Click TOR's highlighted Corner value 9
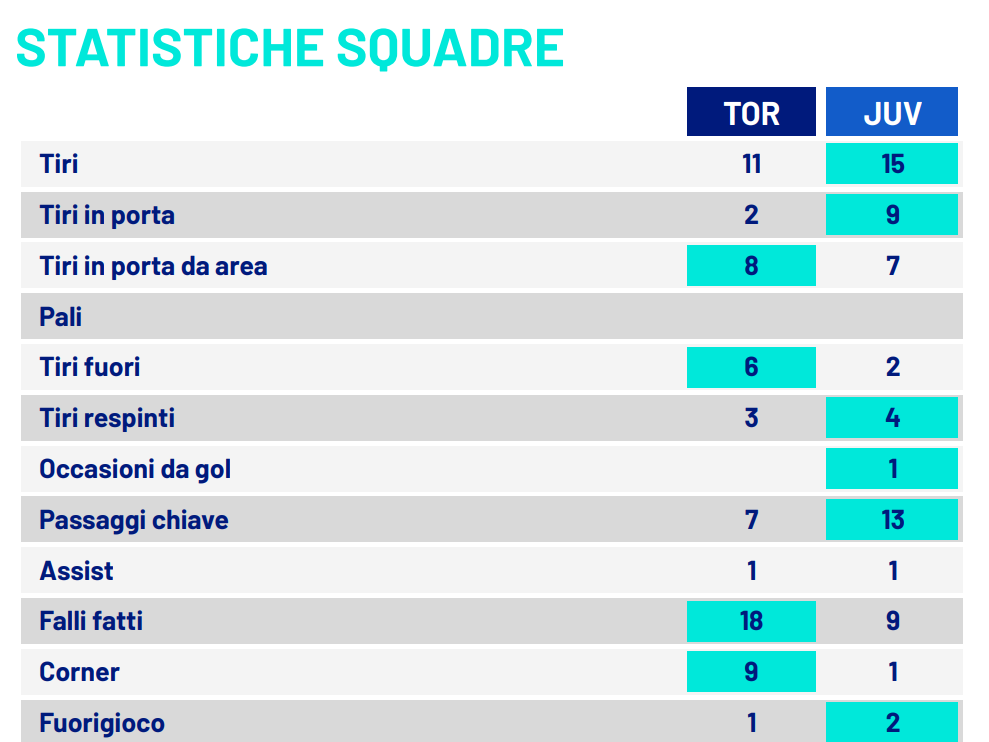Viewport: 989px width, 742px height. point(751,672)
